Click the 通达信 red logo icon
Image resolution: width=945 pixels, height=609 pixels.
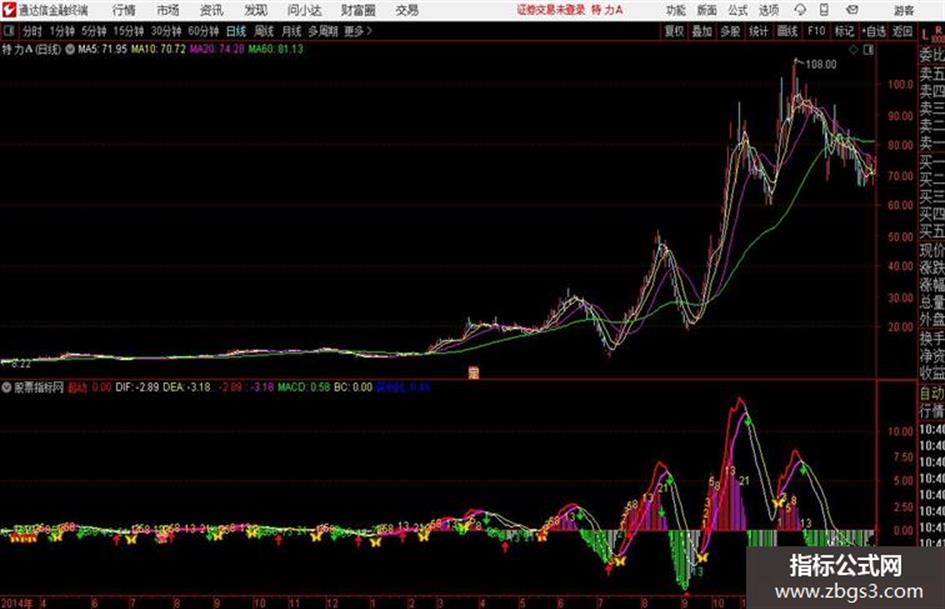tap(8, 10)
